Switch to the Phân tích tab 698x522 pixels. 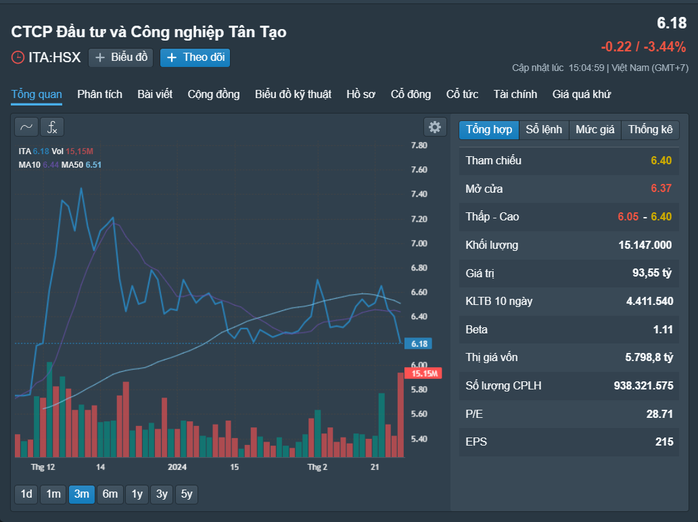pos(100,94)
